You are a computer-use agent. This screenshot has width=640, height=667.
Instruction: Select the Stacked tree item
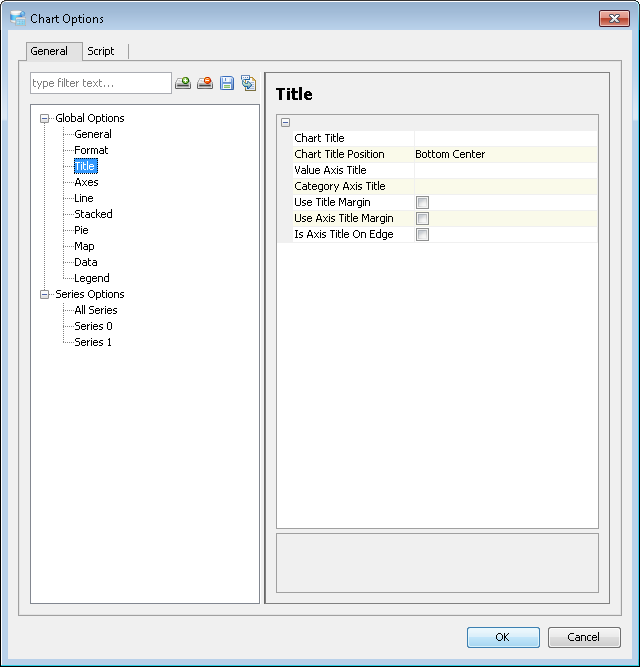(93, 214)
